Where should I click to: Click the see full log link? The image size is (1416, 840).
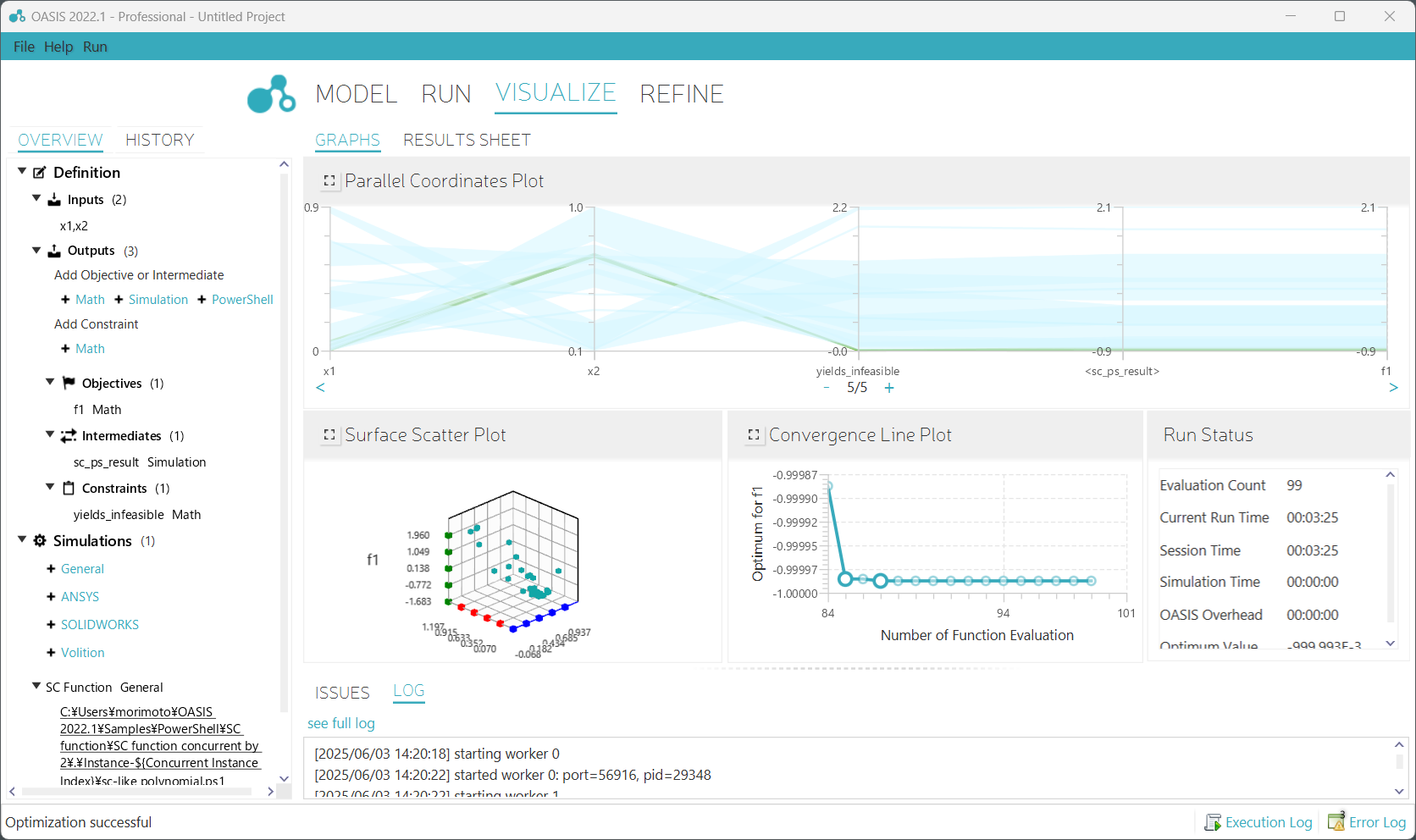(341, 723)
